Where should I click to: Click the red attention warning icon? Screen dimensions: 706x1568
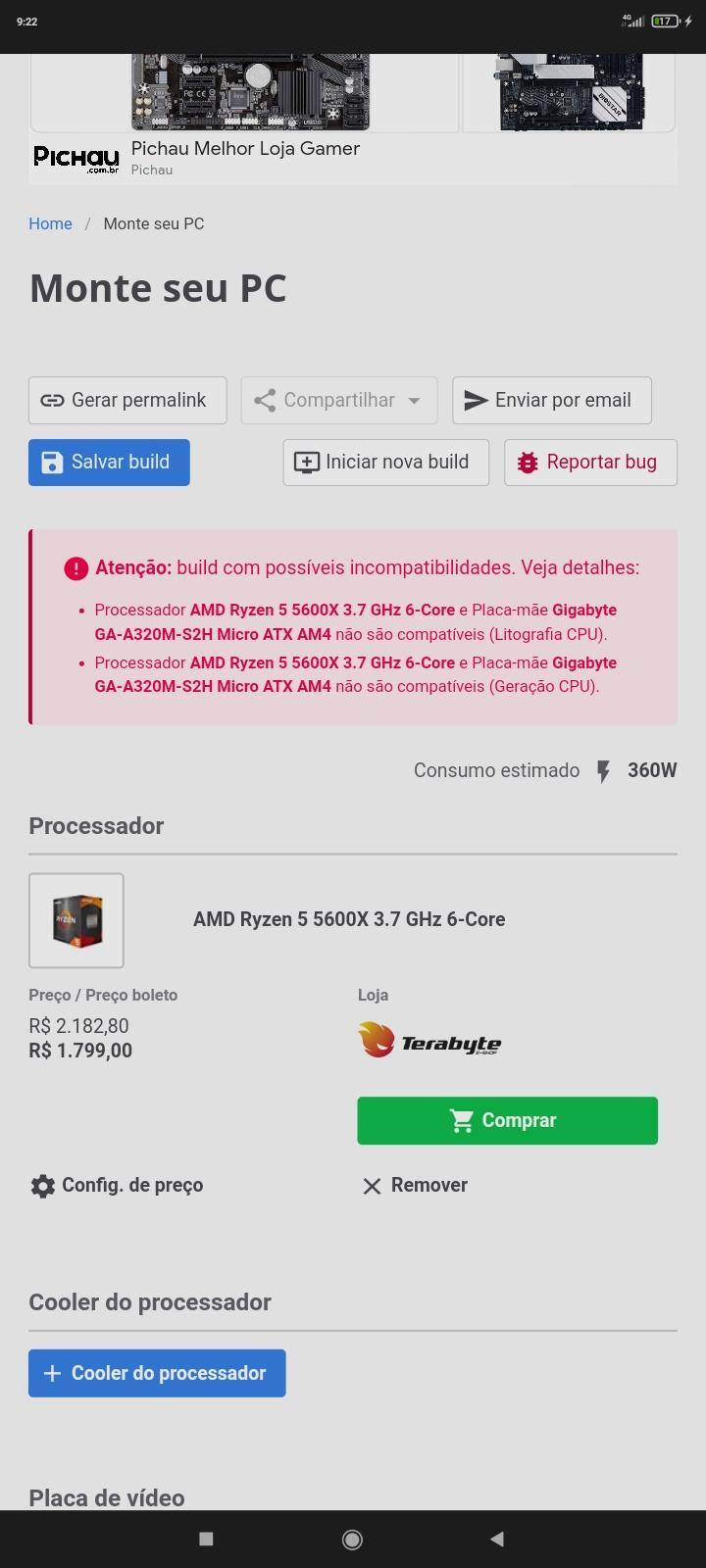(x=76, y=568)
